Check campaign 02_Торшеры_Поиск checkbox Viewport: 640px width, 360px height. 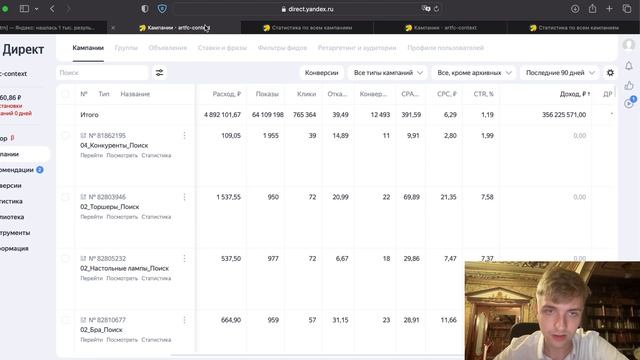(65, 197)
